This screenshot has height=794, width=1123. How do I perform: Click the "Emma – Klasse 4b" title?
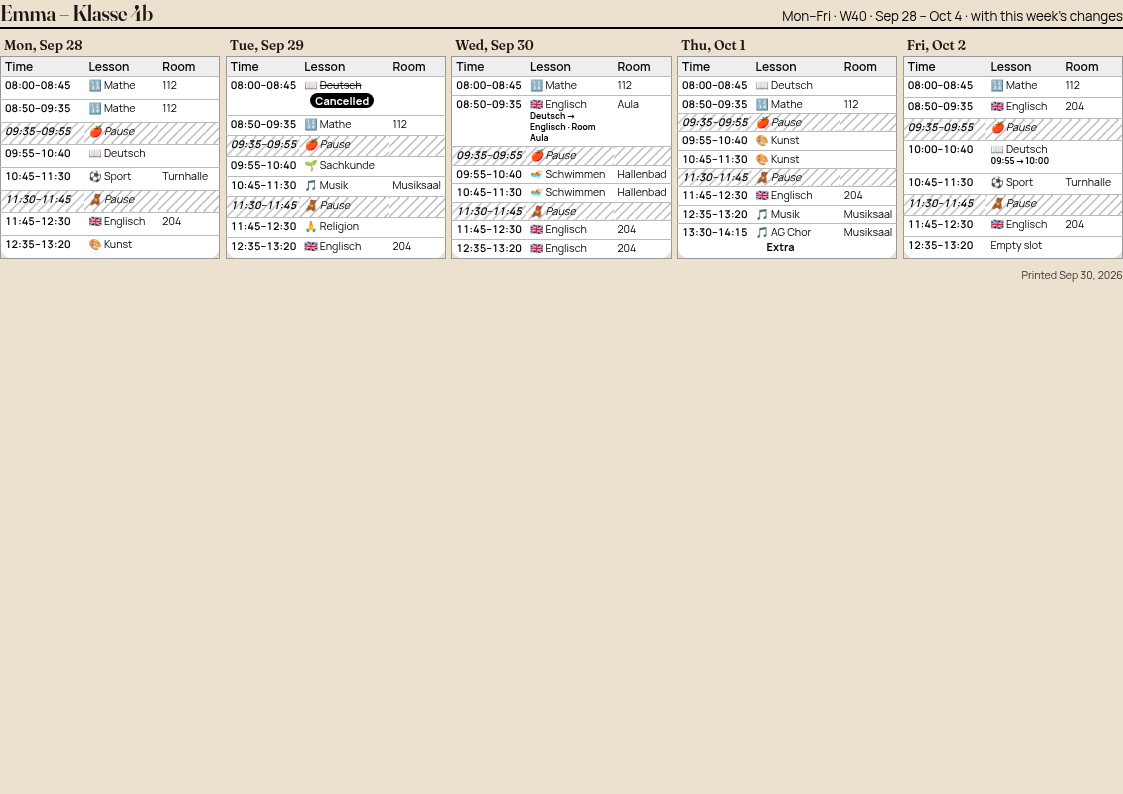tap(77, 14)
